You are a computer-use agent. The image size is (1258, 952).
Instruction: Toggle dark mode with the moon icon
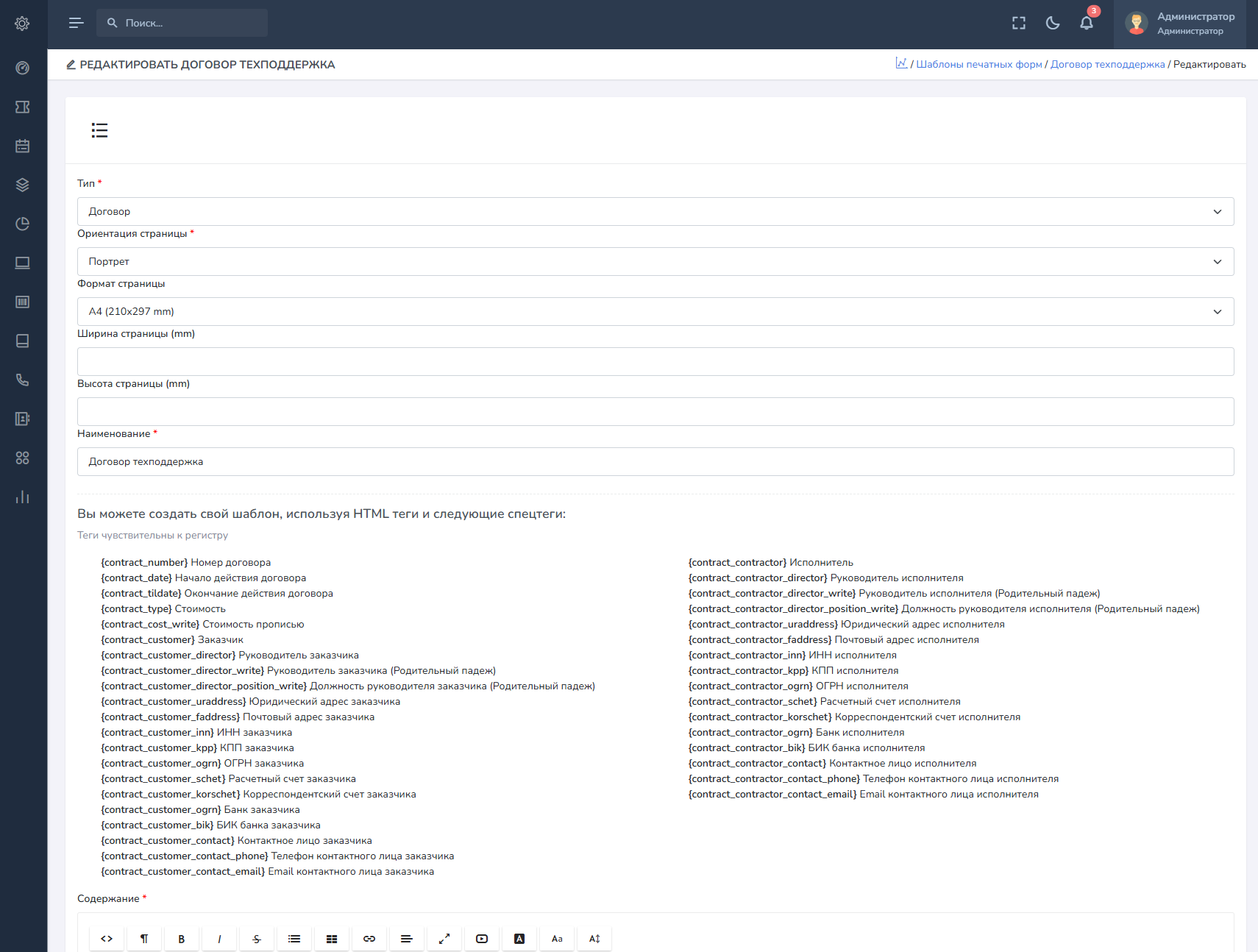[1053, 24]
